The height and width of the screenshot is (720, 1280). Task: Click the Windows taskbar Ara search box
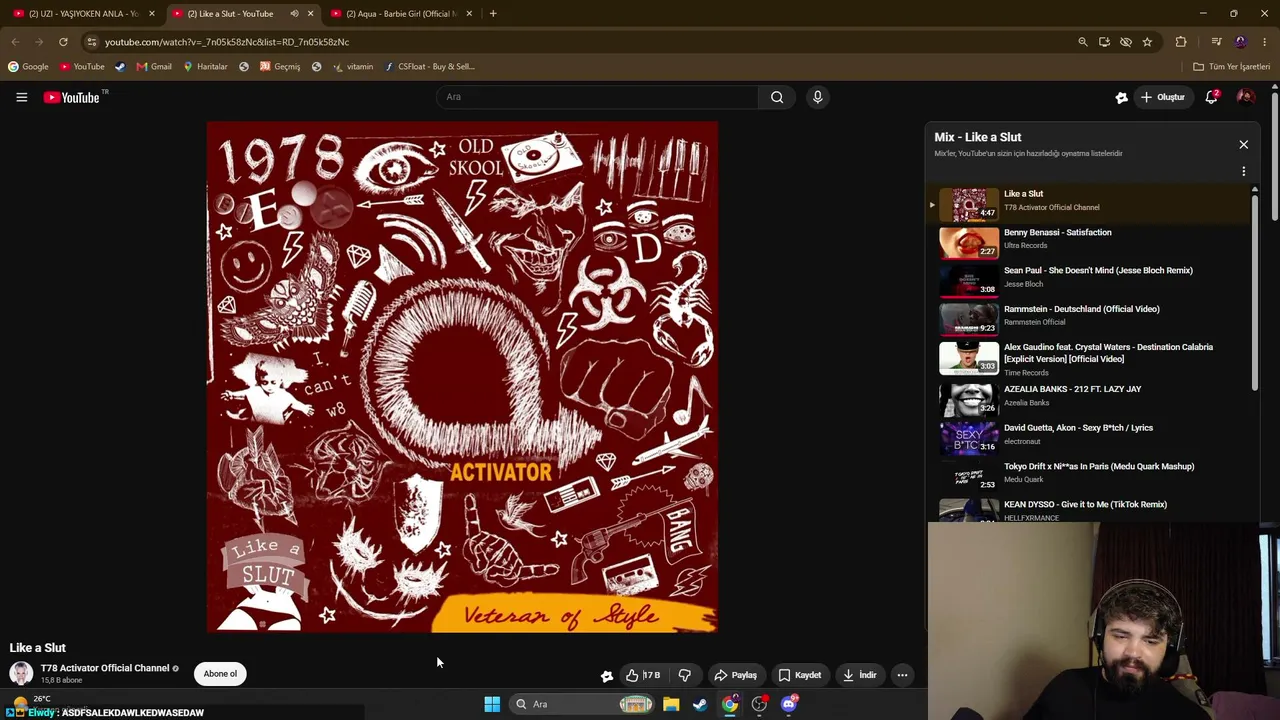coord(582,704)
